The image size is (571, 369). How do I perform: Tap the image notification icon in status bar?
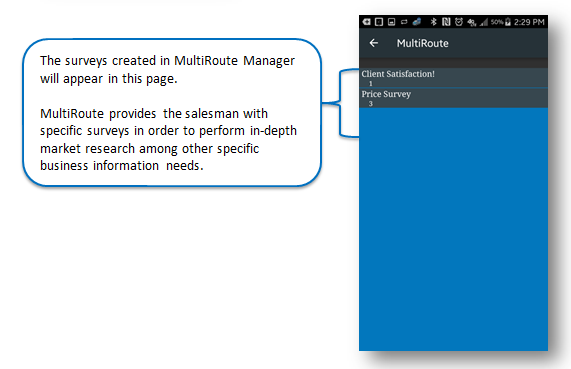tap(391, 22)
